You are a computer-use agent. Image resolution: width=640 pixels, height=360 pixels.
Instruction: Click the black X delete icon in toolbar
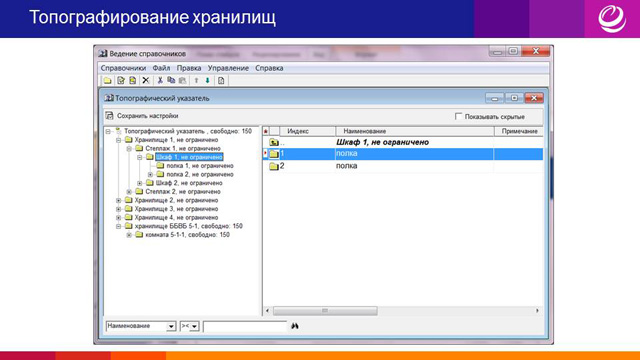pyautogui.click(x=146, y=80)
